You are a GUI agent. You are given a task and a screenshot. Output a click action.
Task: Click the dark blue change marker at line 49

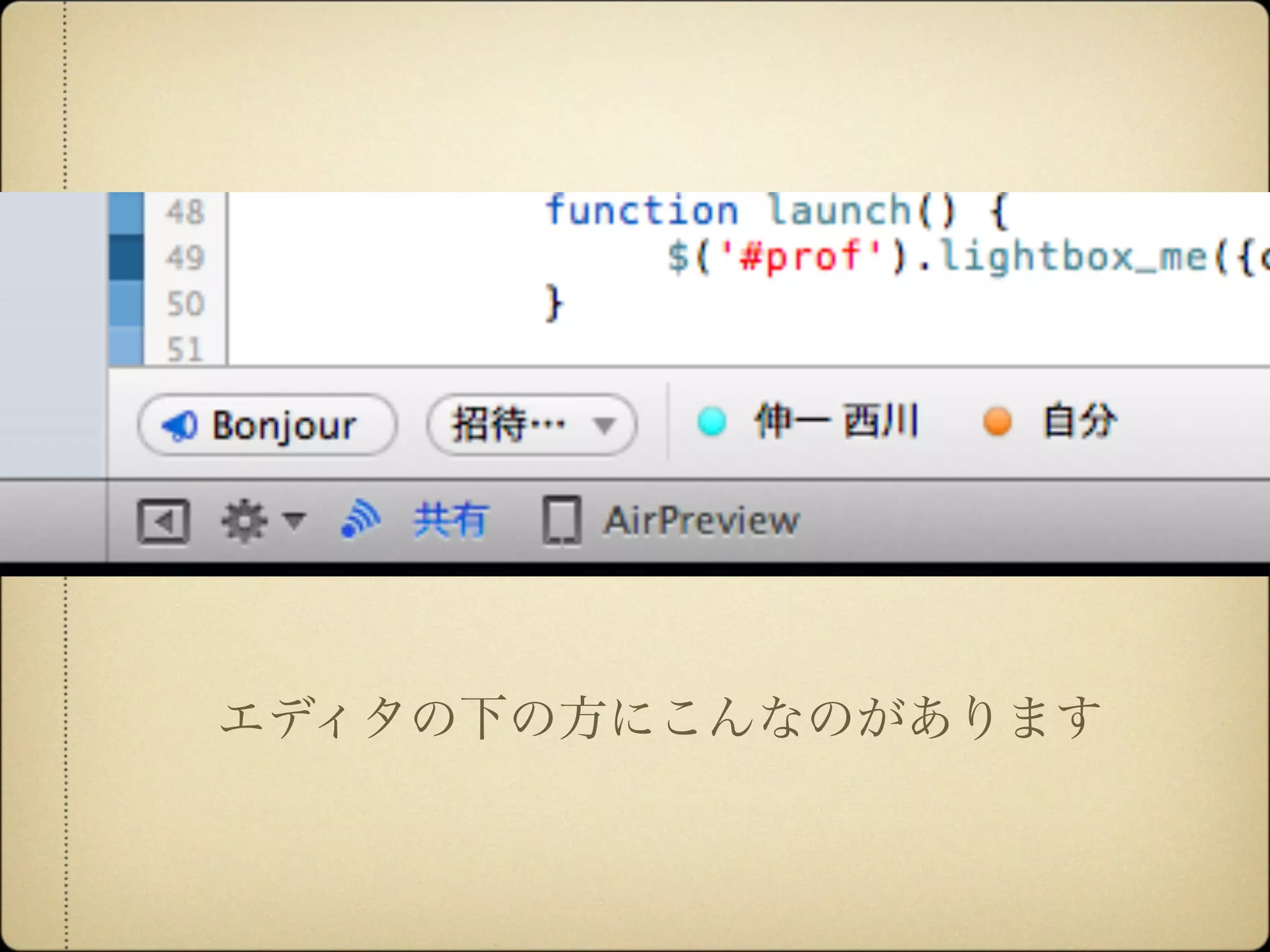click(126, 257)
